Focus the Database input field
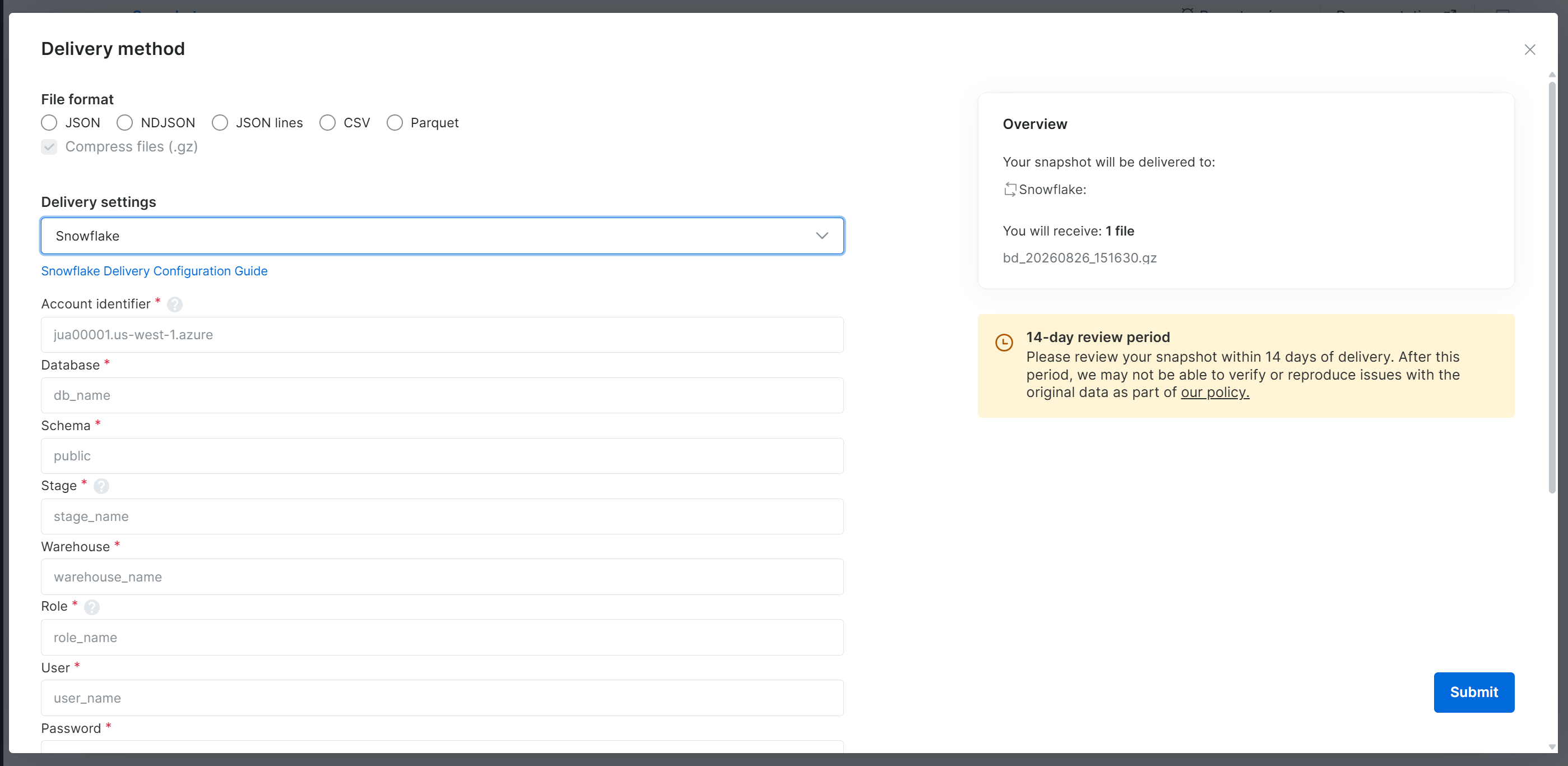 click(x=442, y=395)
